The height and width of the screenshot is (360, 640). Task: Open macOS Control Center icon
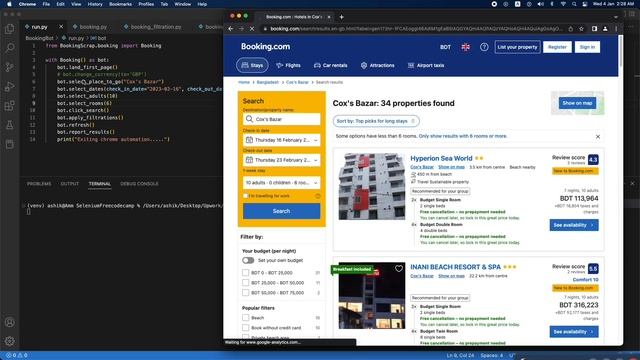coord(585,4)
